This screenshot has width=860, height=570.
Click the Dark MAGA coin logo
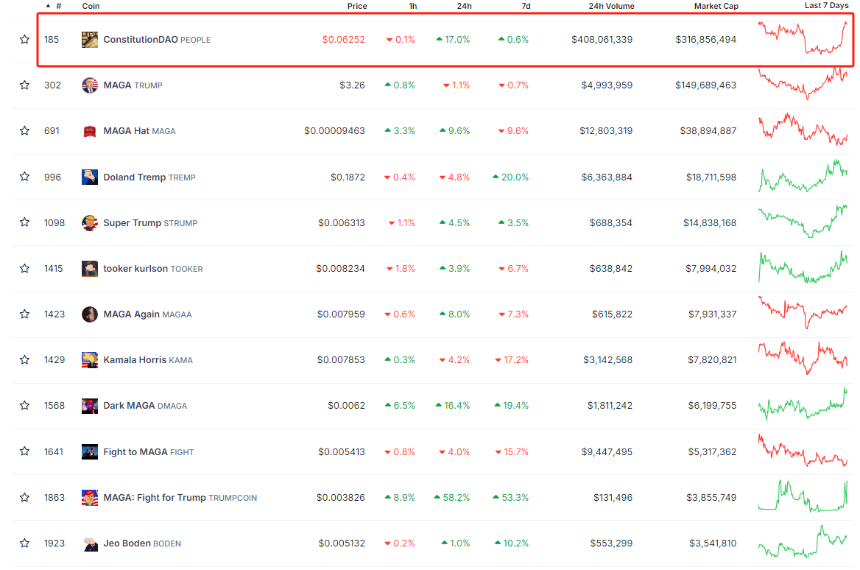pyautogui.click(x=89, y=406)
